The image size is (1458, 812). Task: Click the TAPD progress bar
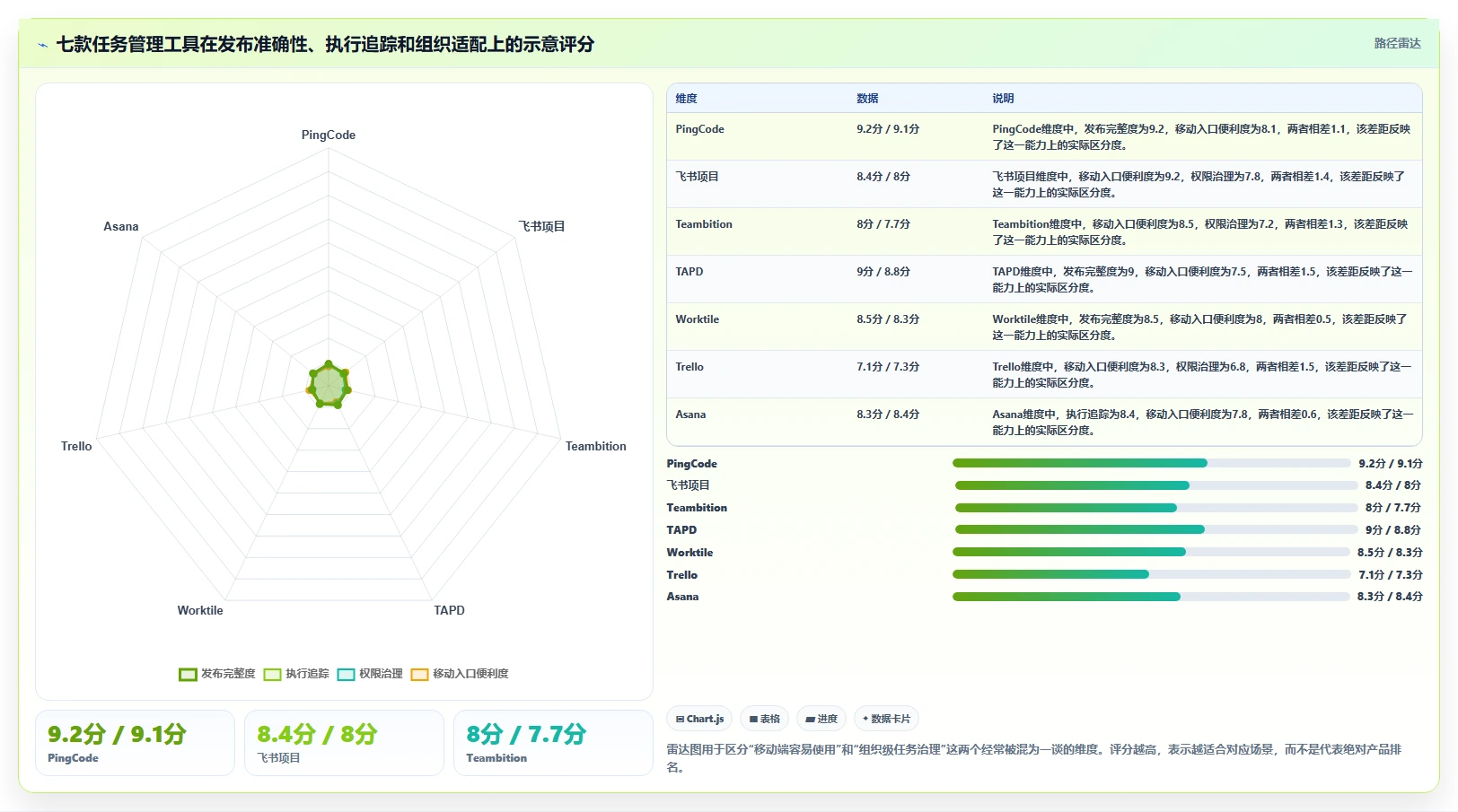point(1155,529)
